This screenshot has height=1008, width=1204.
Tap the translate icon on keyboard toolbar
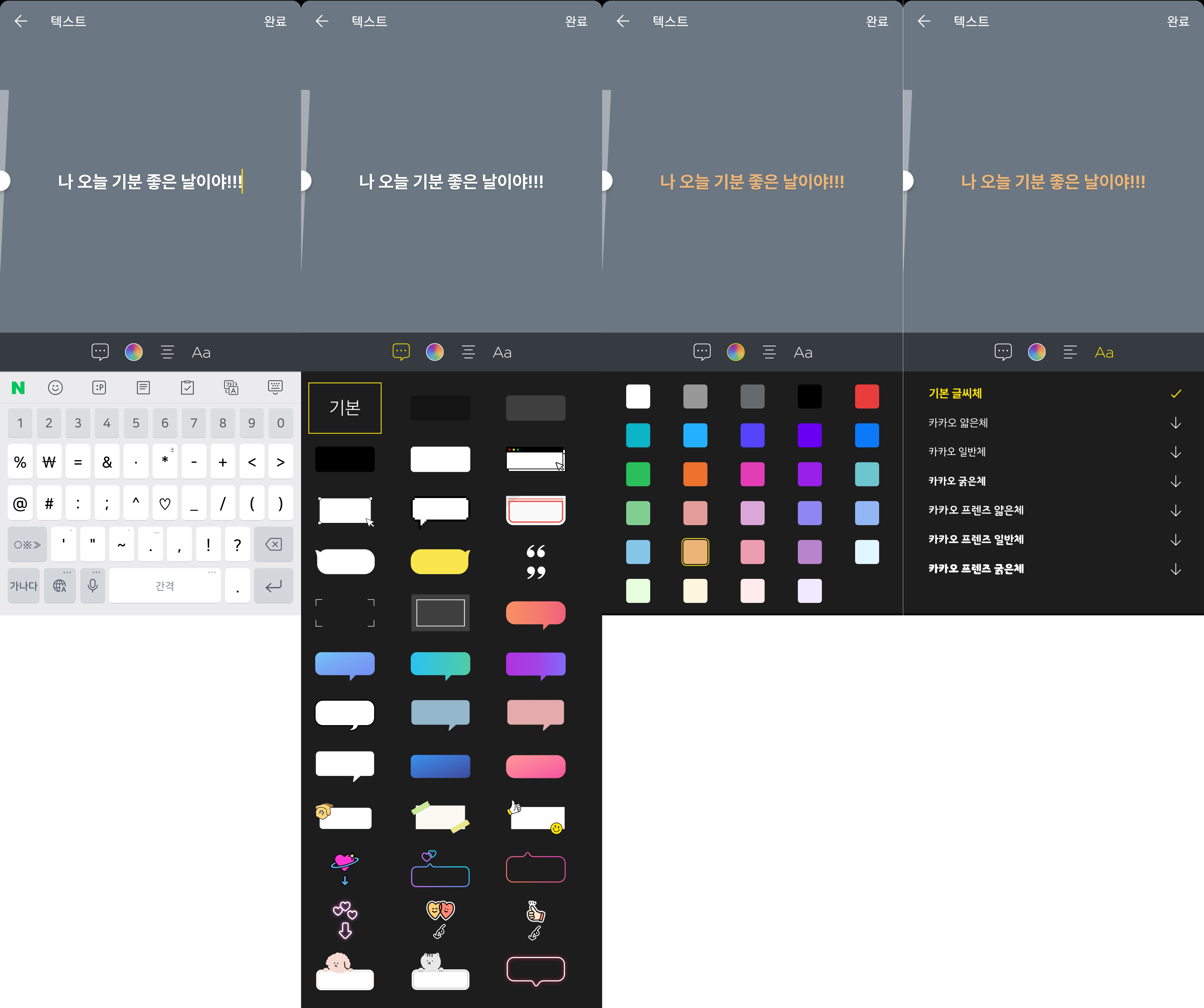pyautogui.click(x=231, y=388)
